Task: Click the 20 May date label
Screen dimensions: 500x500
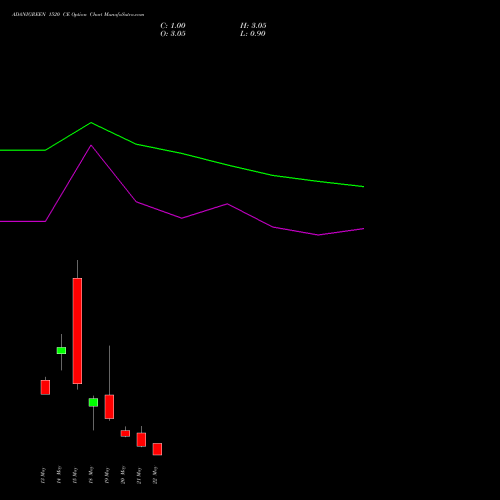Action: (123, 475)
